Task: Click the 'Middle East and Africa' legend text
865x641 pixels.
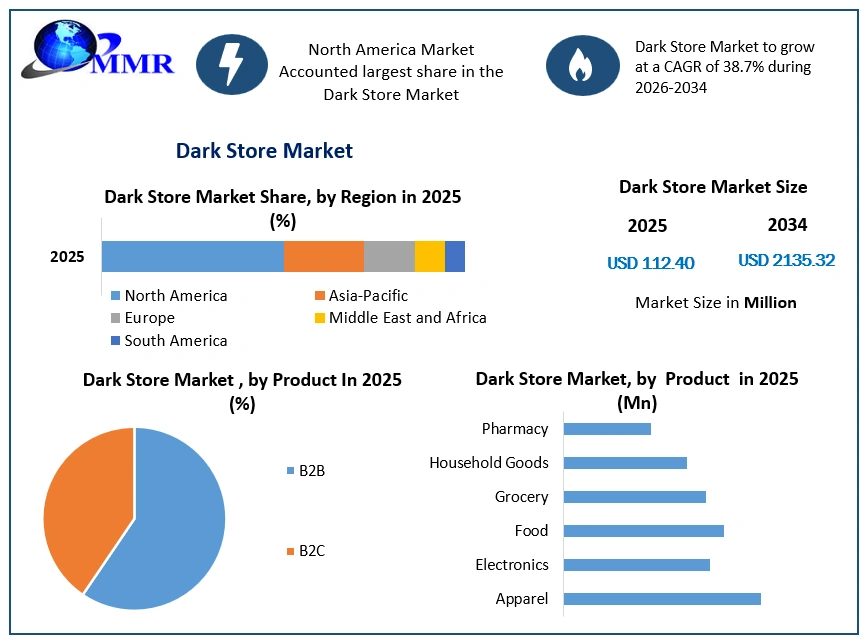Action: click(408, 318)
